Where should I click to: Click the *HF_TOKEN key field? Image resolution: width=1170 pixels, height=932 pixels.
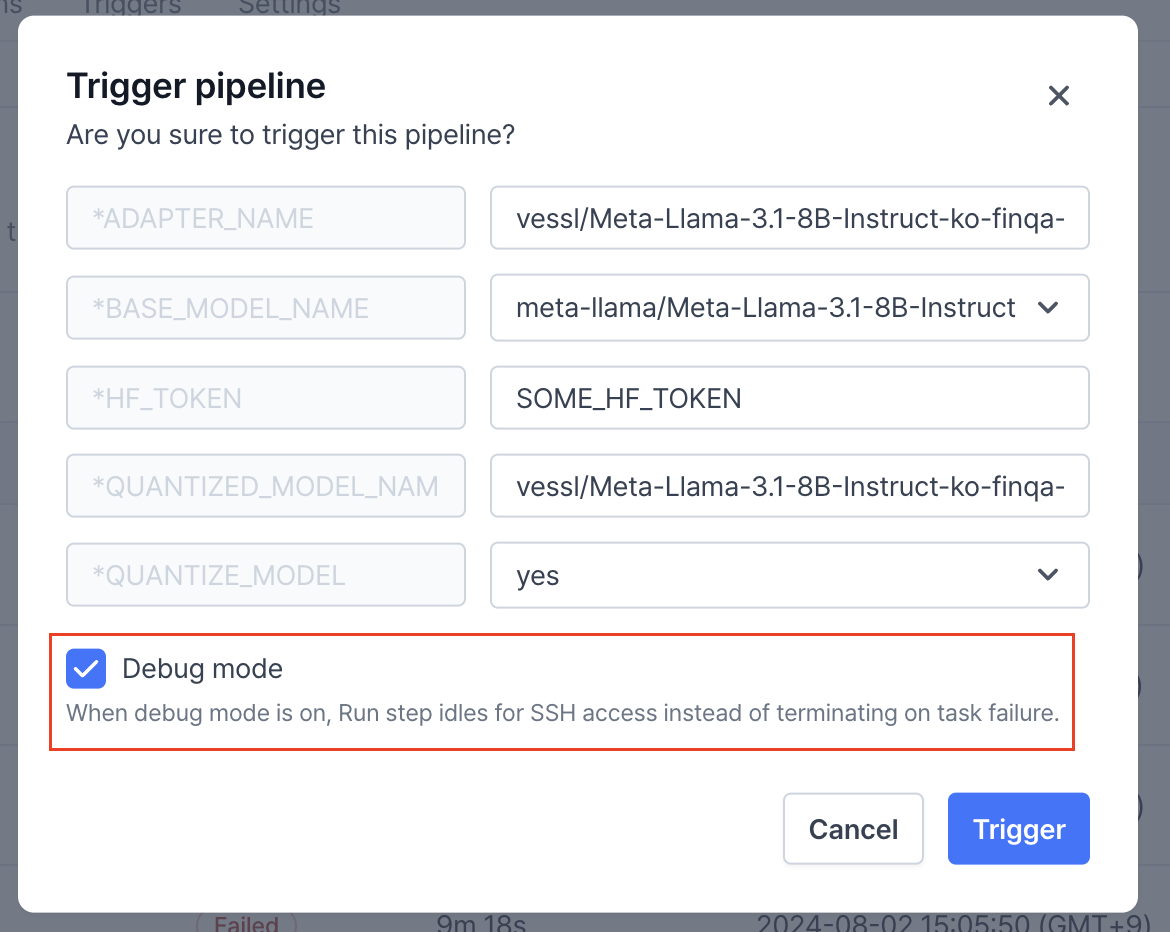pyautogui.click(x=265, y=398)
